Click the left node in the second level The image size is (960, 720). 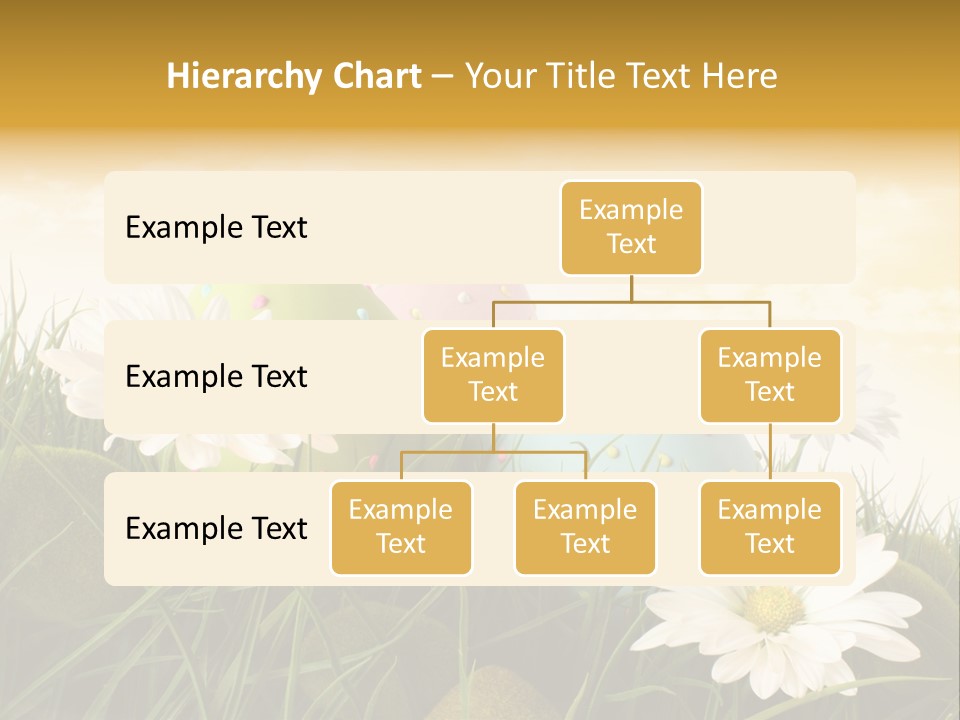(493, 376)
